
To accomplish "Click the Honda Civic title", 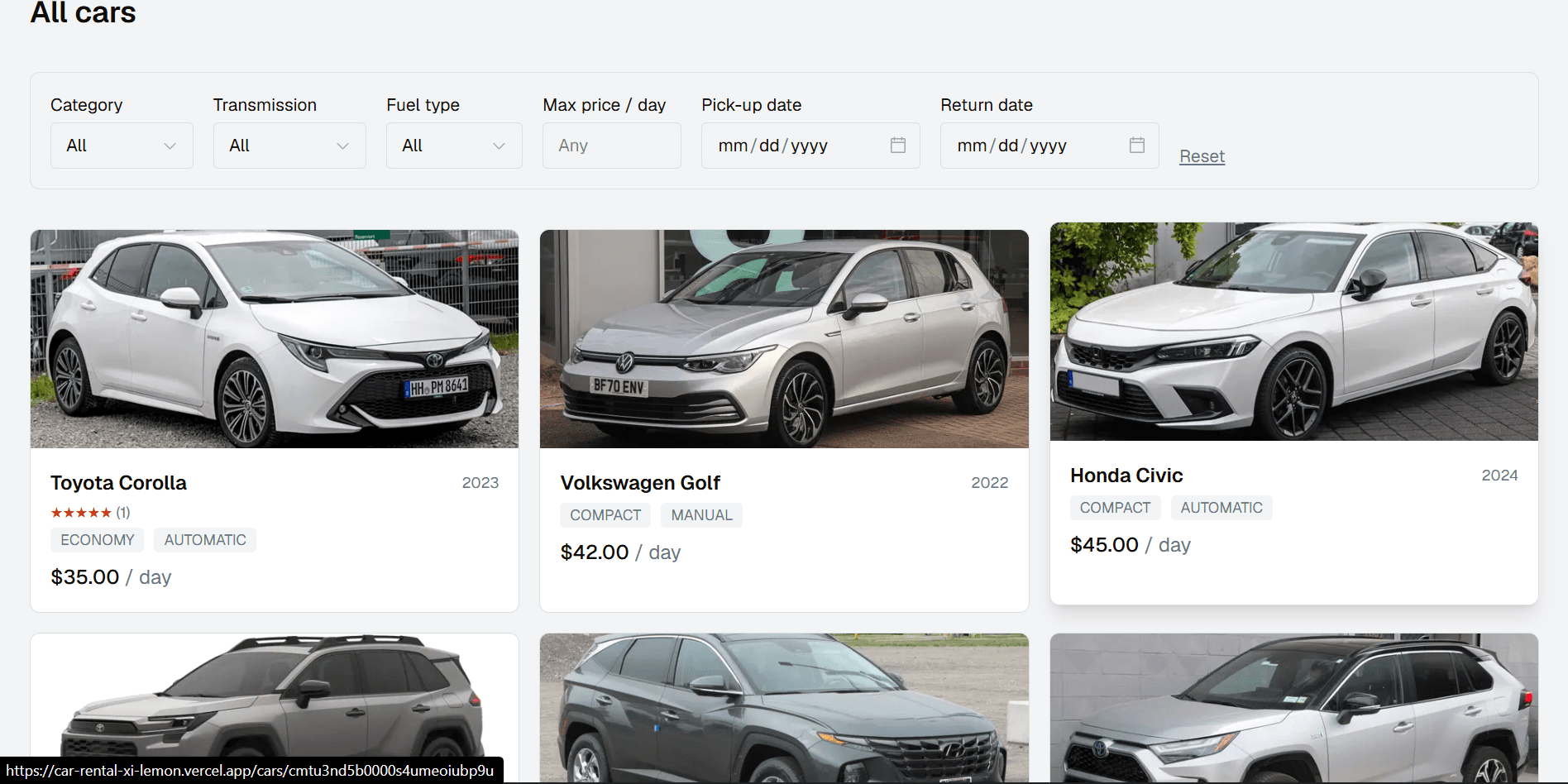I will tap(1126, 476).
